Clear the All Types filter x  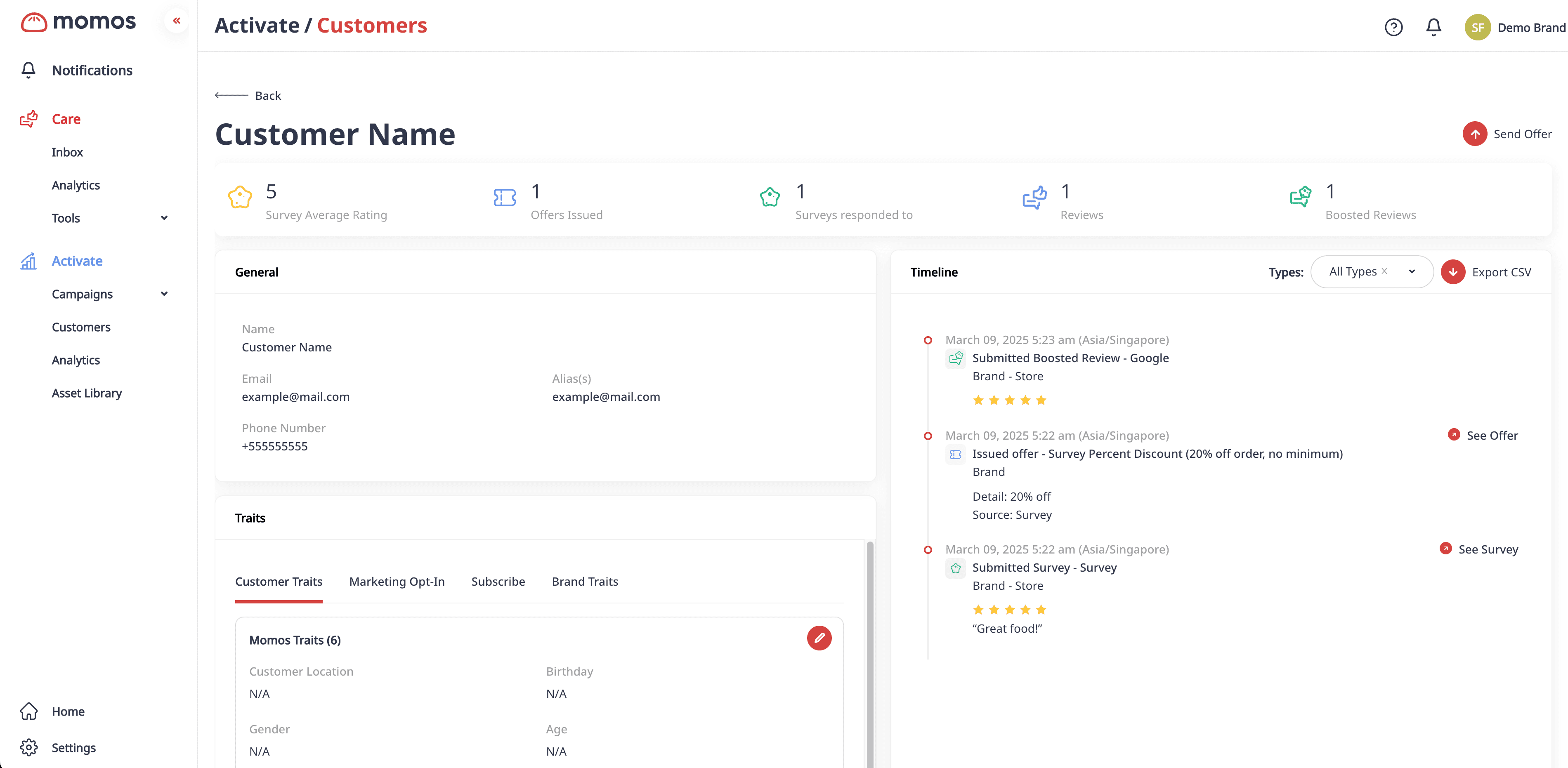point(1384,271)
